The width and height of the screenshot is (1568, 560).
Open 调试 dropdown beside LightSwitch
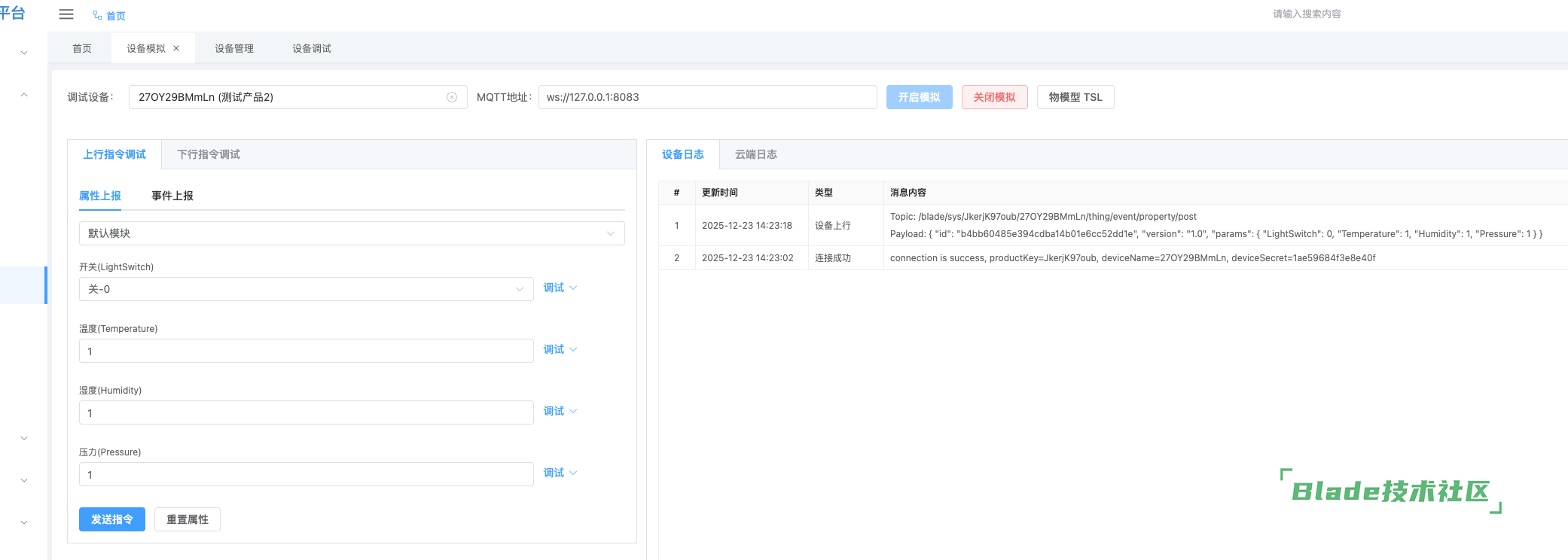[560, 288]
